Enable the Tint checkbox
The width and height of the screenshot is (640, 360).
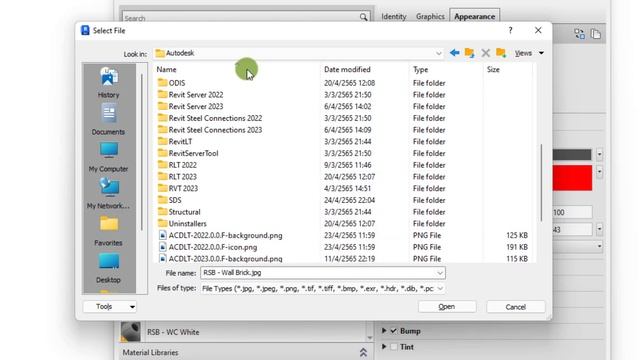[393, 347]
